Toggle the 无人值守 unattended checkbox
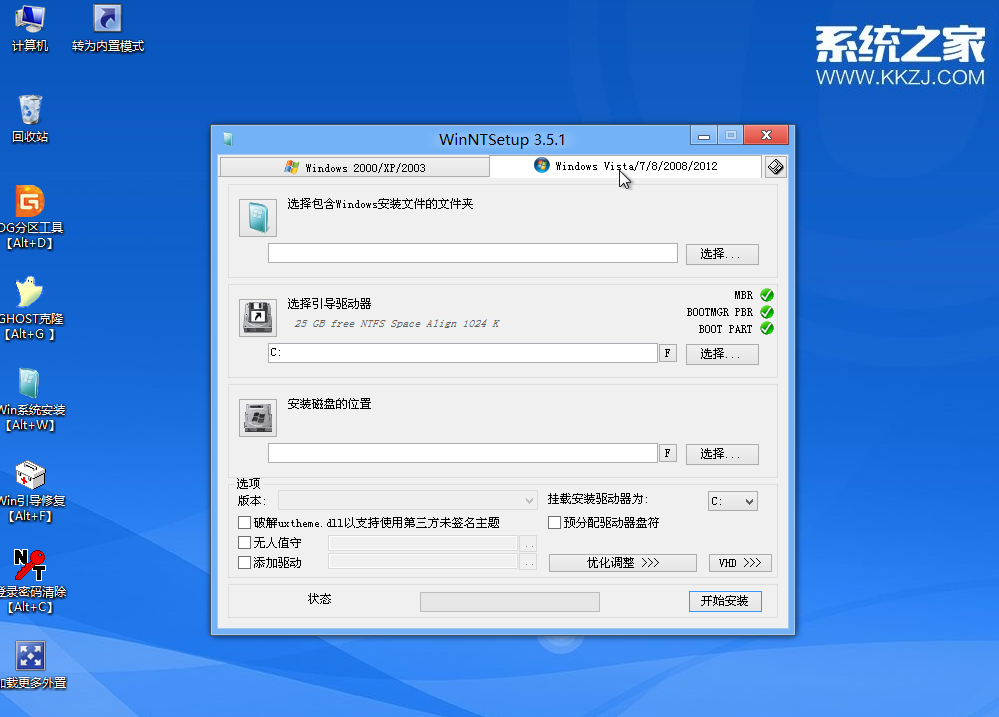 (245, 543)
